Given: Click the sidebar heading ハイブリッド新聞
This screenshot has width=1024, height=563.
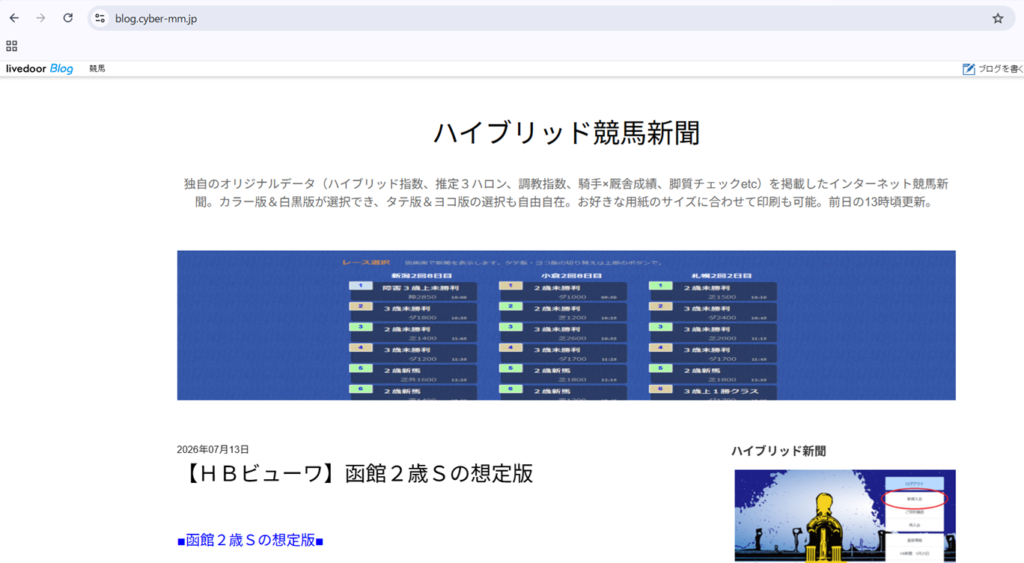Looking at the screenshot, I should (x=778, y=451).
